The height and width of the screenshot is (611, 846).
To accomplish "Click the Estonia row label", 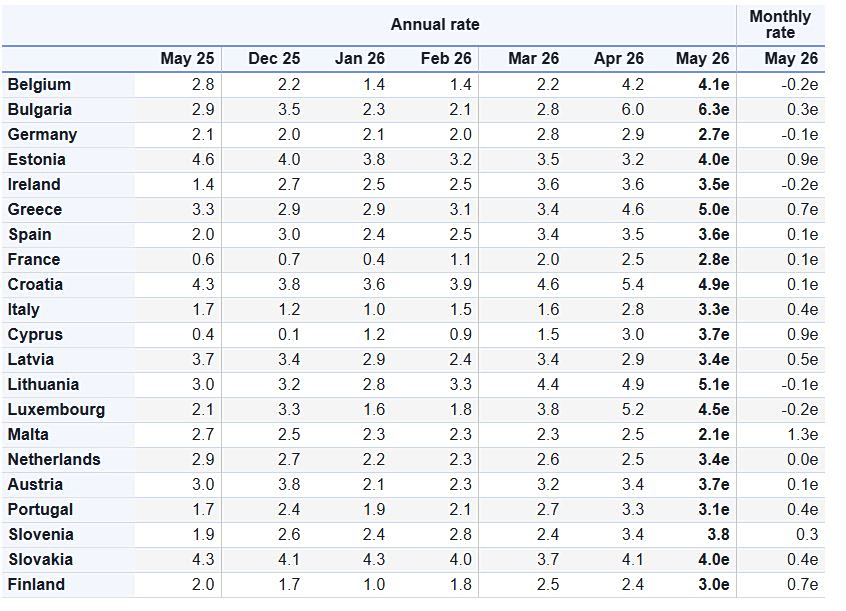I will pyautogui.click(x=37, y=159).
